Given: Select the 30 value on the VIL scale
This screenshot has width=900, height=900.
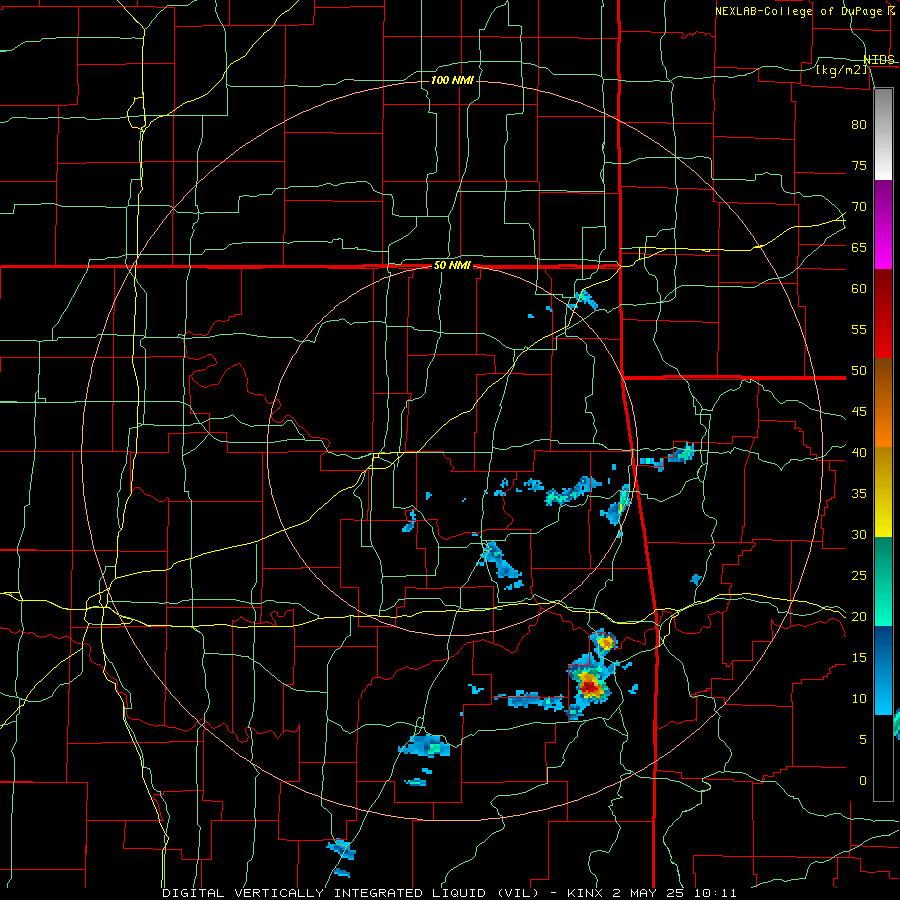Looking at the screenshot, I should (x=859, y=535).
